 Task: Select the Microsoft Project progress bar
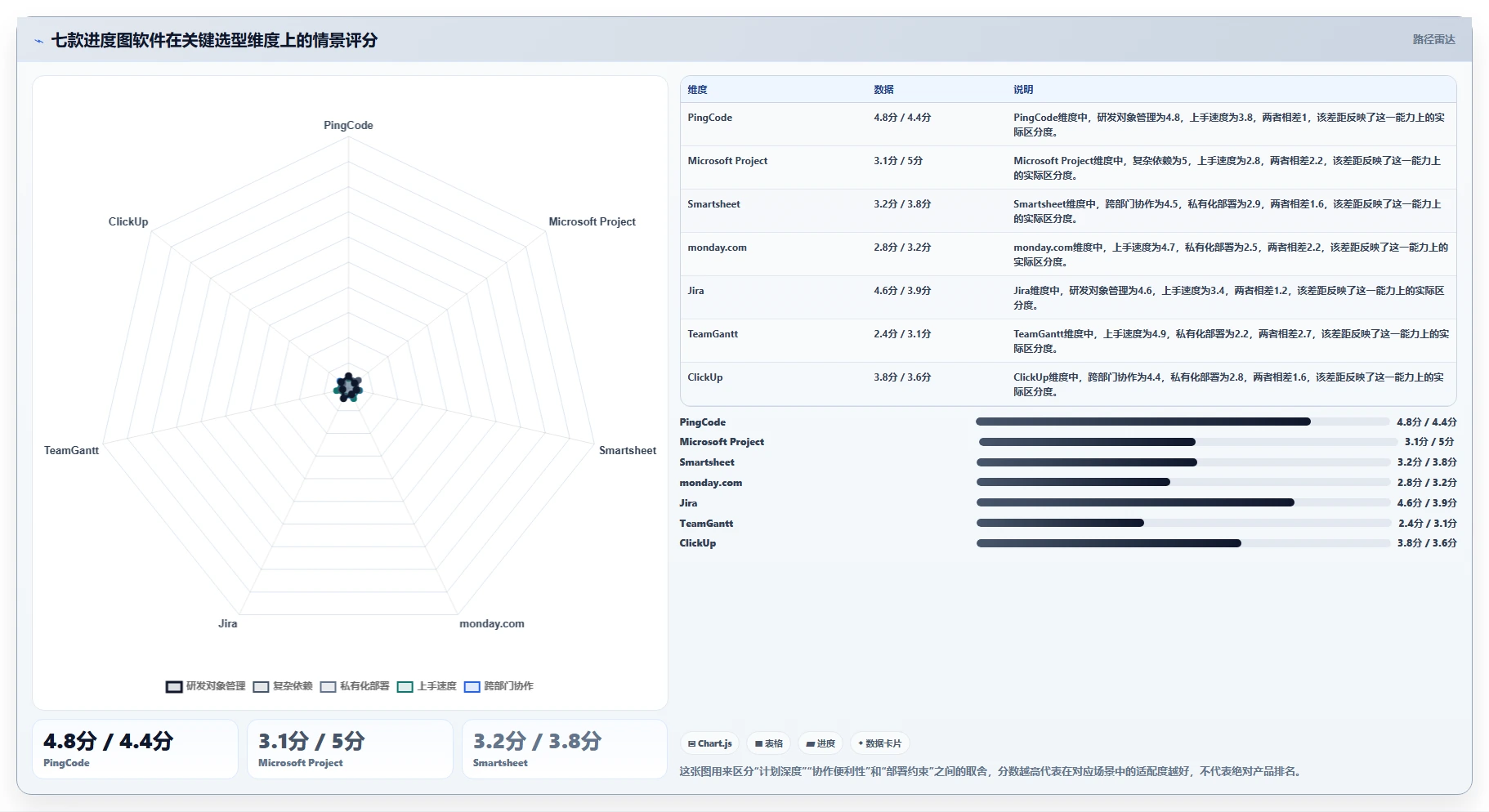pos(1187,442)
